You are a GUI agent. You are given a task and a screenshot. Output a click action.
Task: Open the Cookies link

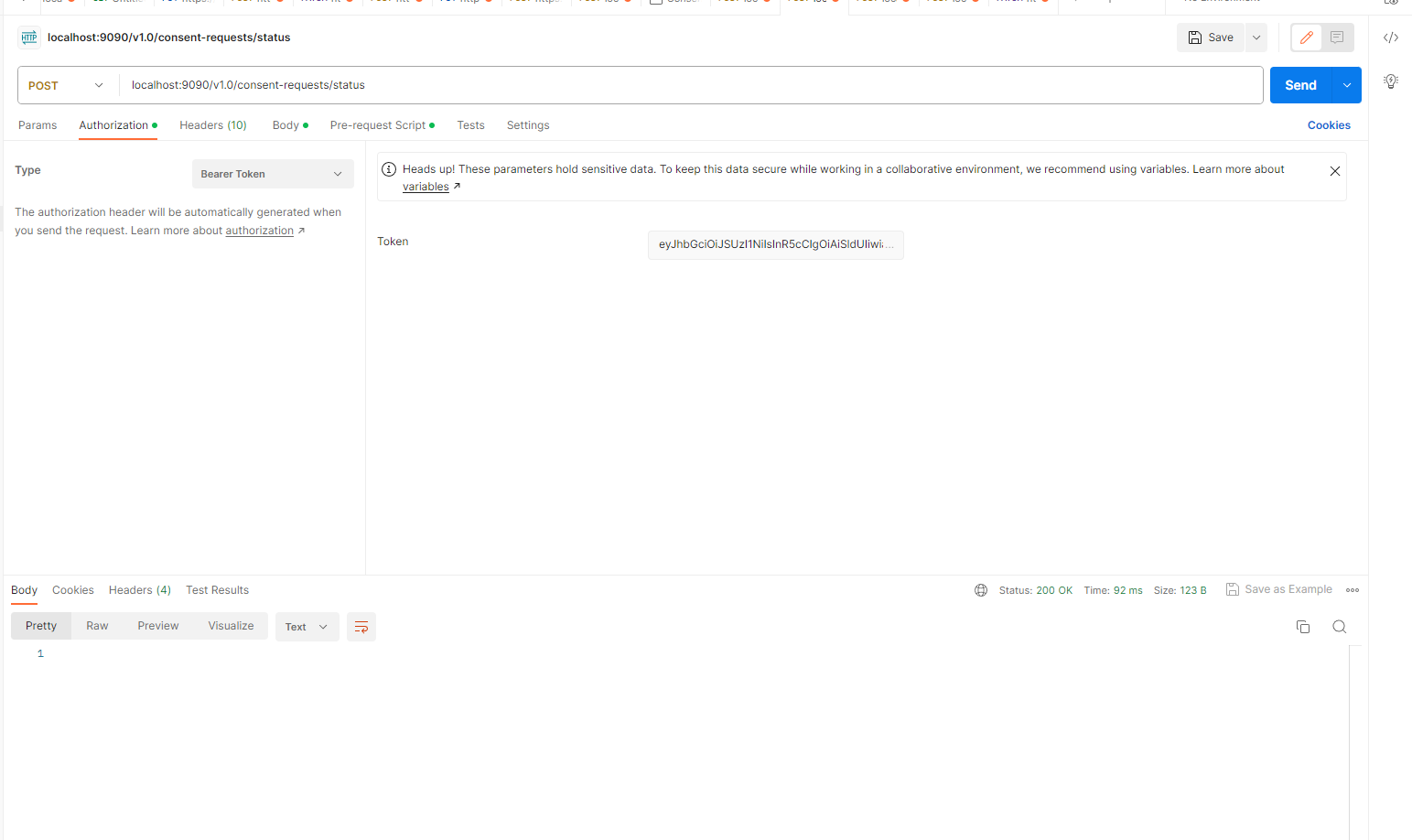pyautogui.click(x=1328, y=125)
